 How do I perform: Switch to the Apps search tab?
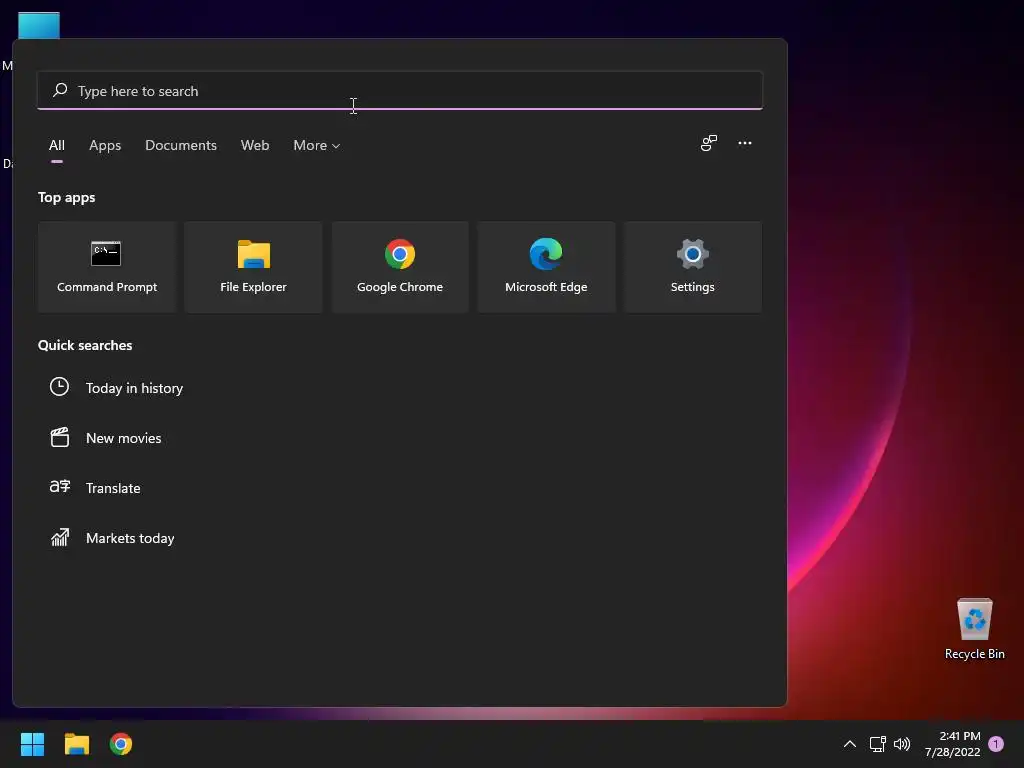(105, 145)
